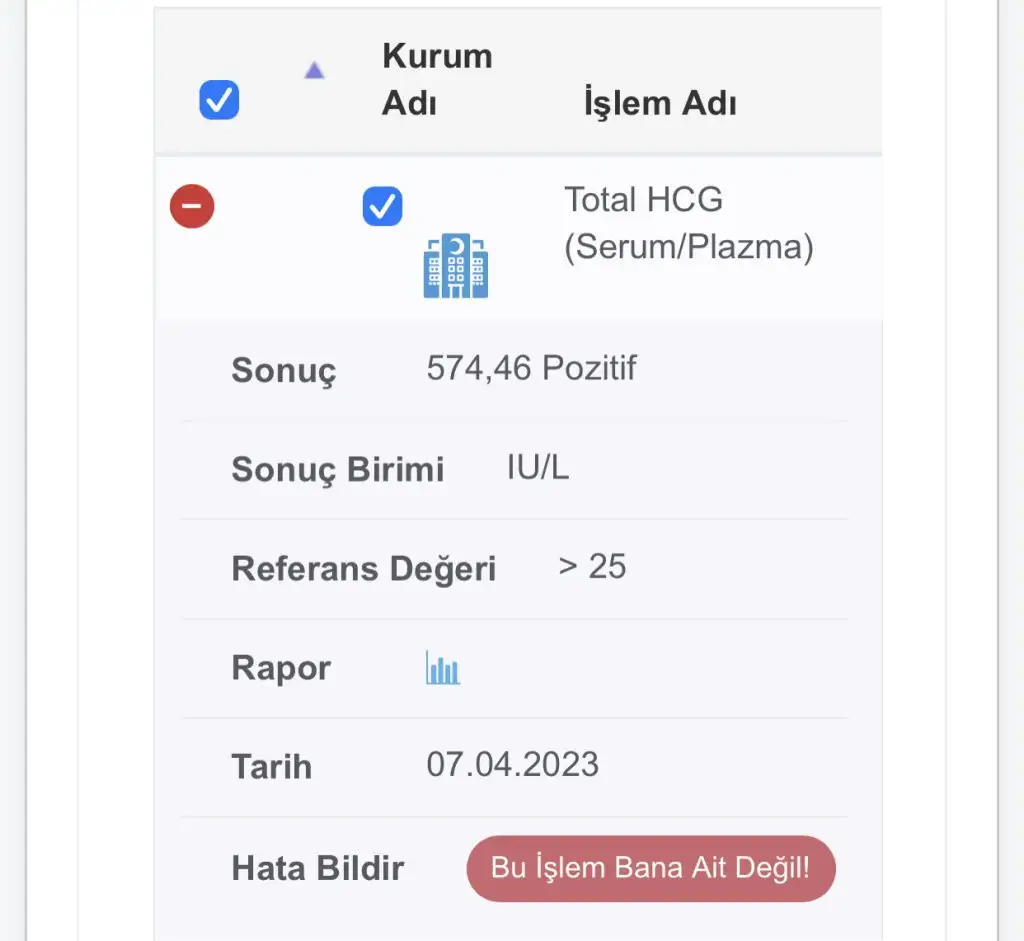This screenshot has height=941, width=1024.
Task: Toggle the select-all checkbox in table header
Action: tap(219, 100)
